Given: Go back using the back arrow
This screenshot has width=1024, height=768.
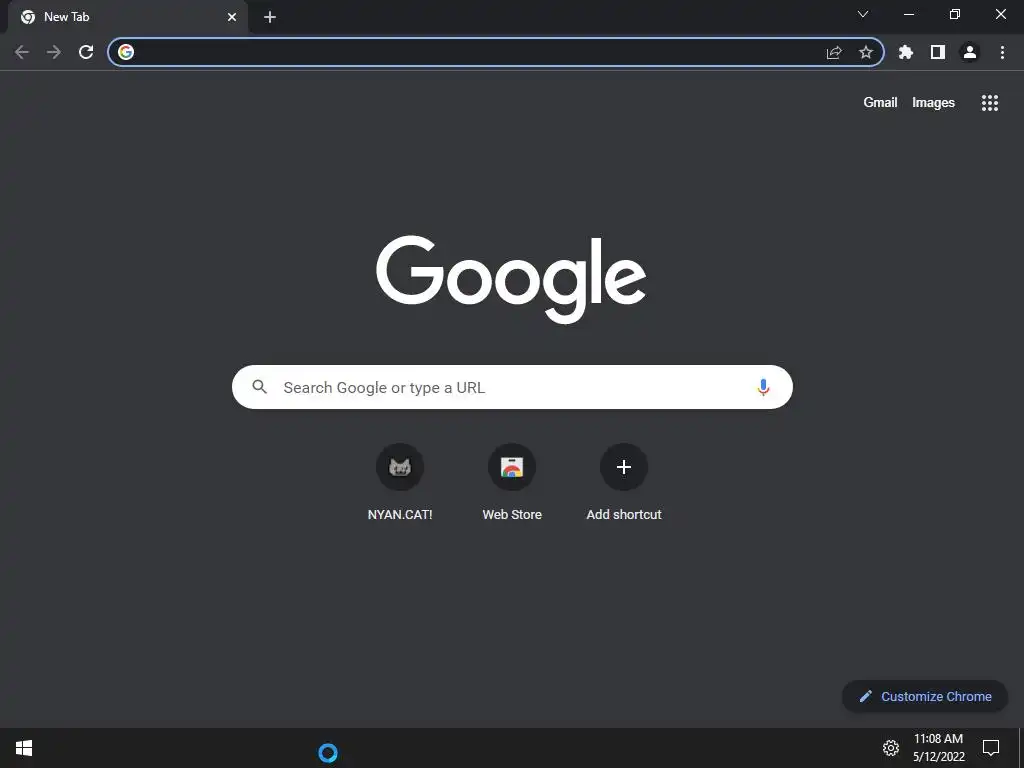Looking at the screenshot, I should click(x=22, y=52).
